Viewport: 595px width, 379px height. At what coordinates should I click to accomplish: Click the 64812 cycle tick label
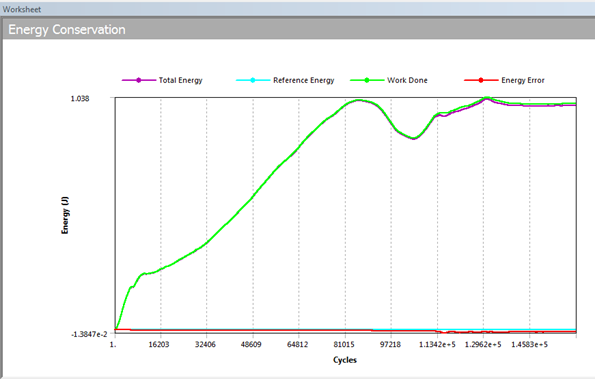298,344
